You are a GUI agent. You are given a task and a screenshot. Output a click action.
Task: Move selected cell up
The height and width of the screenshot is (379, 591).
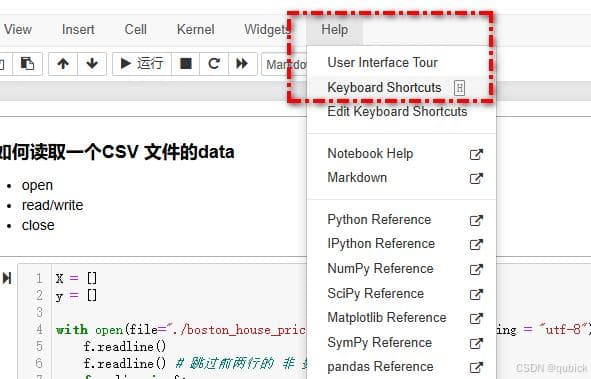tap(63, 64)
